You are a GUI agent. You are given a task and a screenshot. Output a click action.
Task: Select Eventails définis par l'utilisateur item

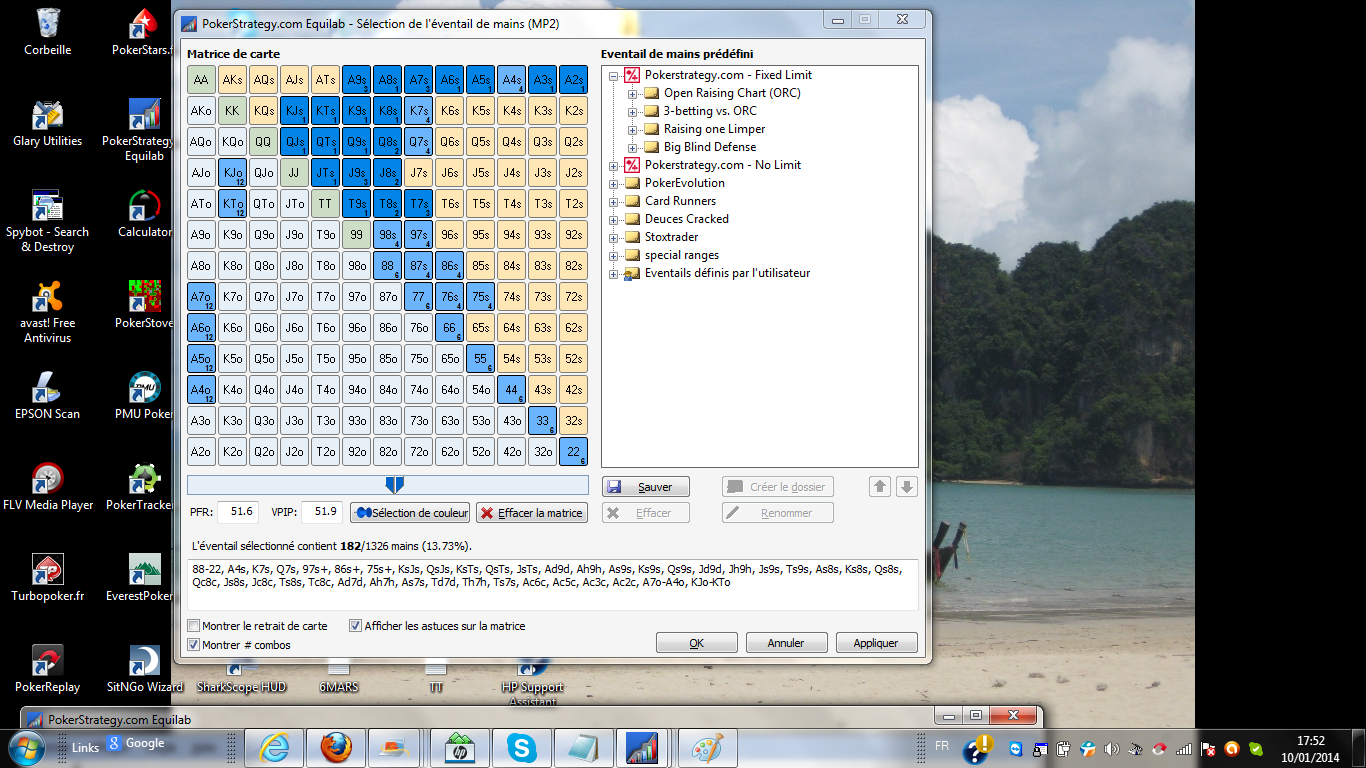(x=727, y=273)
